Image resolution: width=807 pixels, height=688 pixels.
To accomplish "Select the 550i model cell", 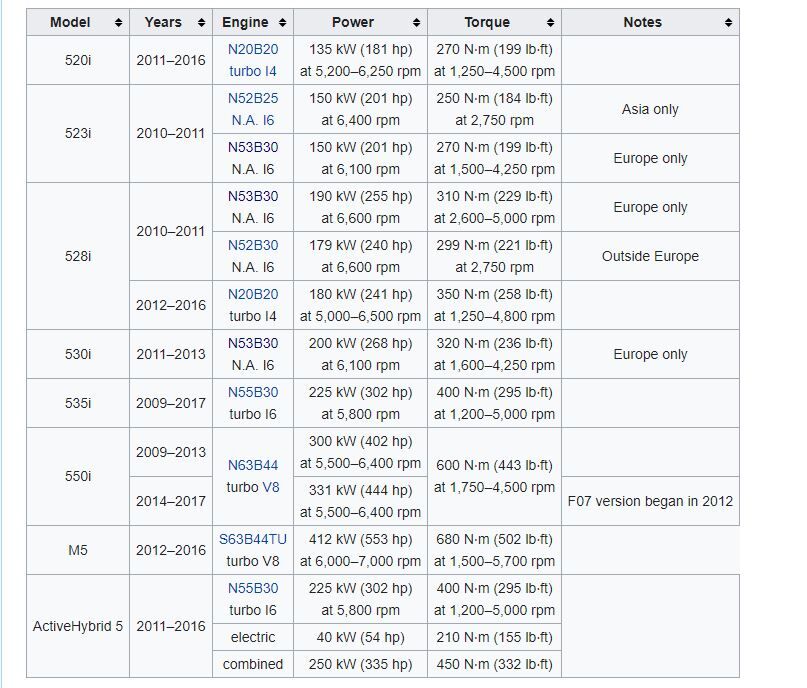I will (78, 477).
